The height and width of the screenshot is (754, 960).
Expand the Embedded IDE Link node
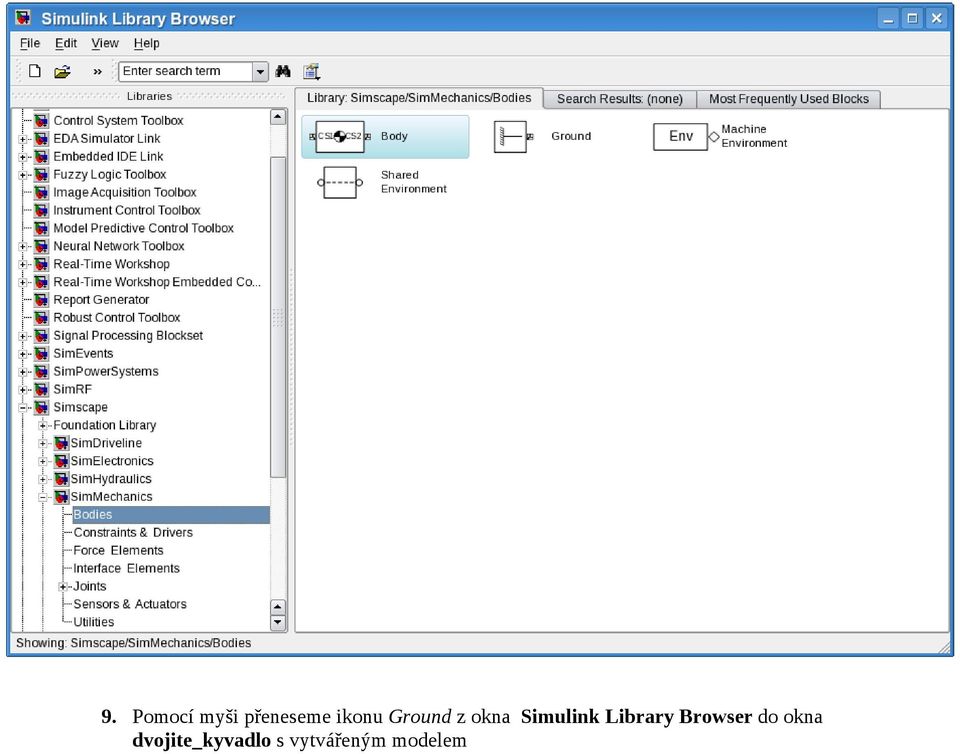(x=23, y=157)
